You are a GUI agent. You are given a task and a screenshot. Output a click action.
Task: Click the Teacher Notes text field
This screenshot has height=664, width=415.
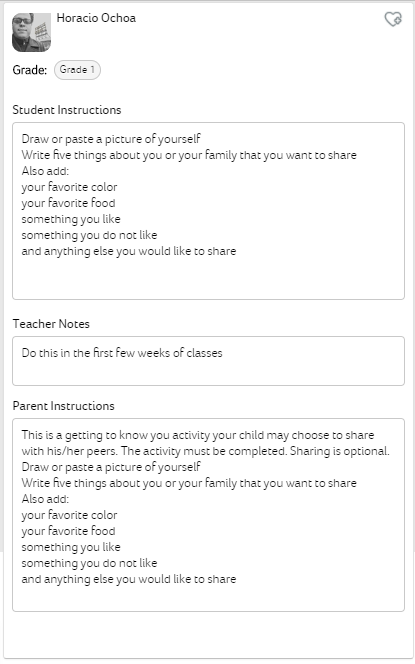pos(208,361)
